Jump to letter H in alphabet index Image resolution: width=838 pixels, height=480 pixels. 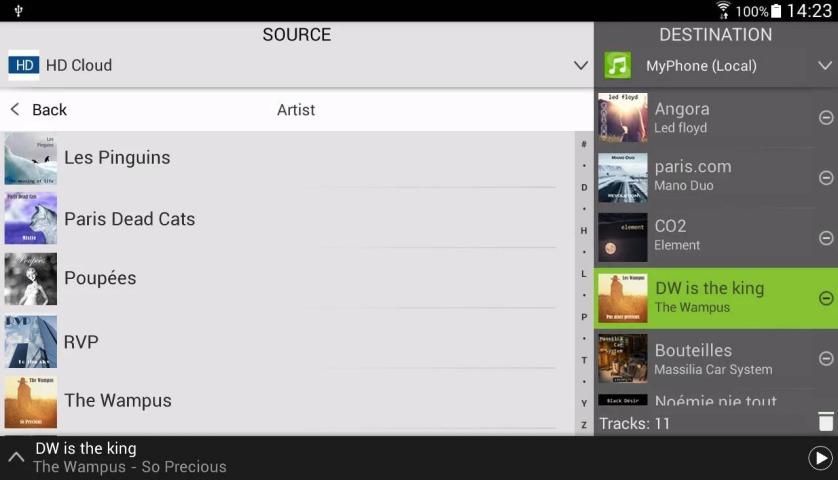click(x=584, y=230)
